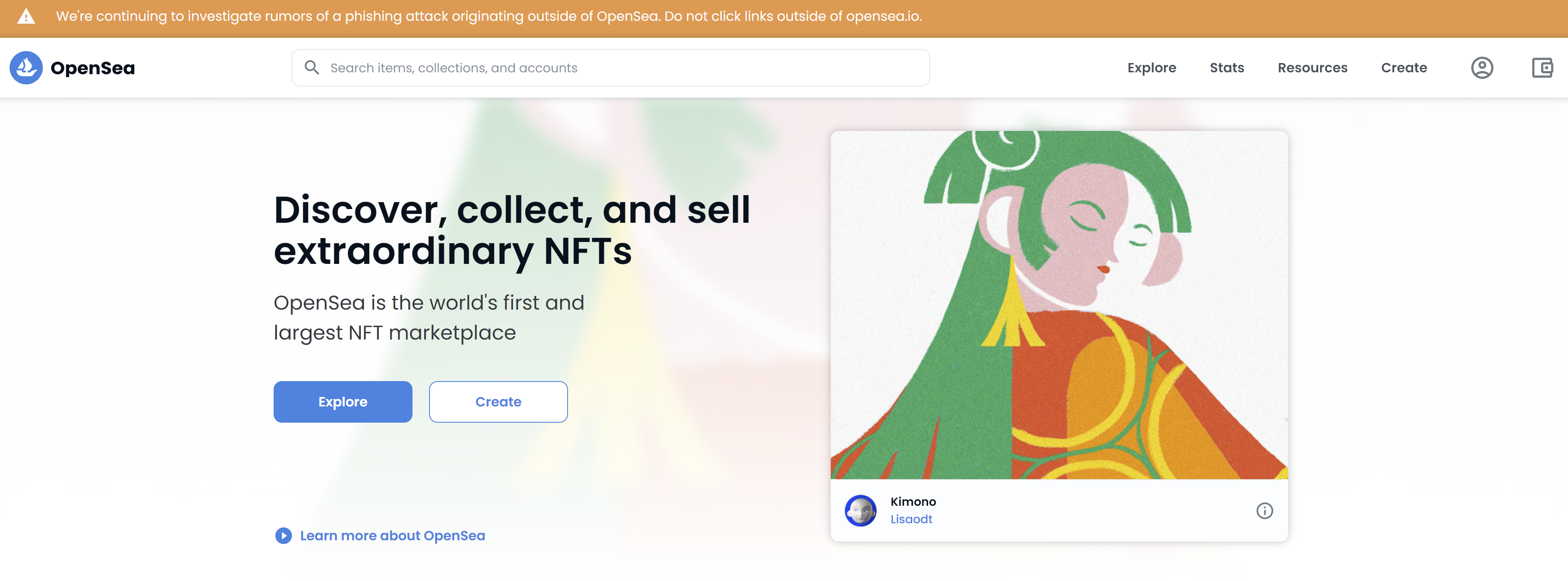Focus the search items and collections field
This screenshot has height=581, width=1568.
pos(621,67)
